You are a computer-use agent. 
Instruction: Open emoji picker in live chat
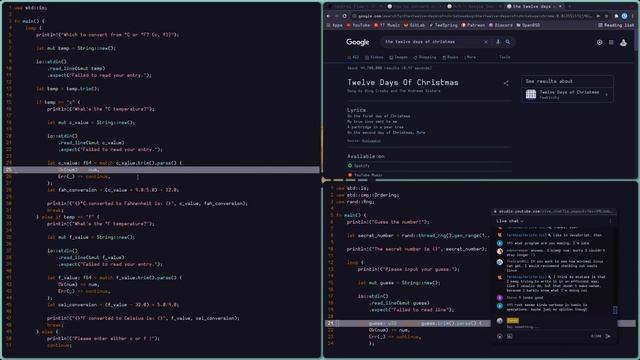pyautogui.click(x=500, y=336)
